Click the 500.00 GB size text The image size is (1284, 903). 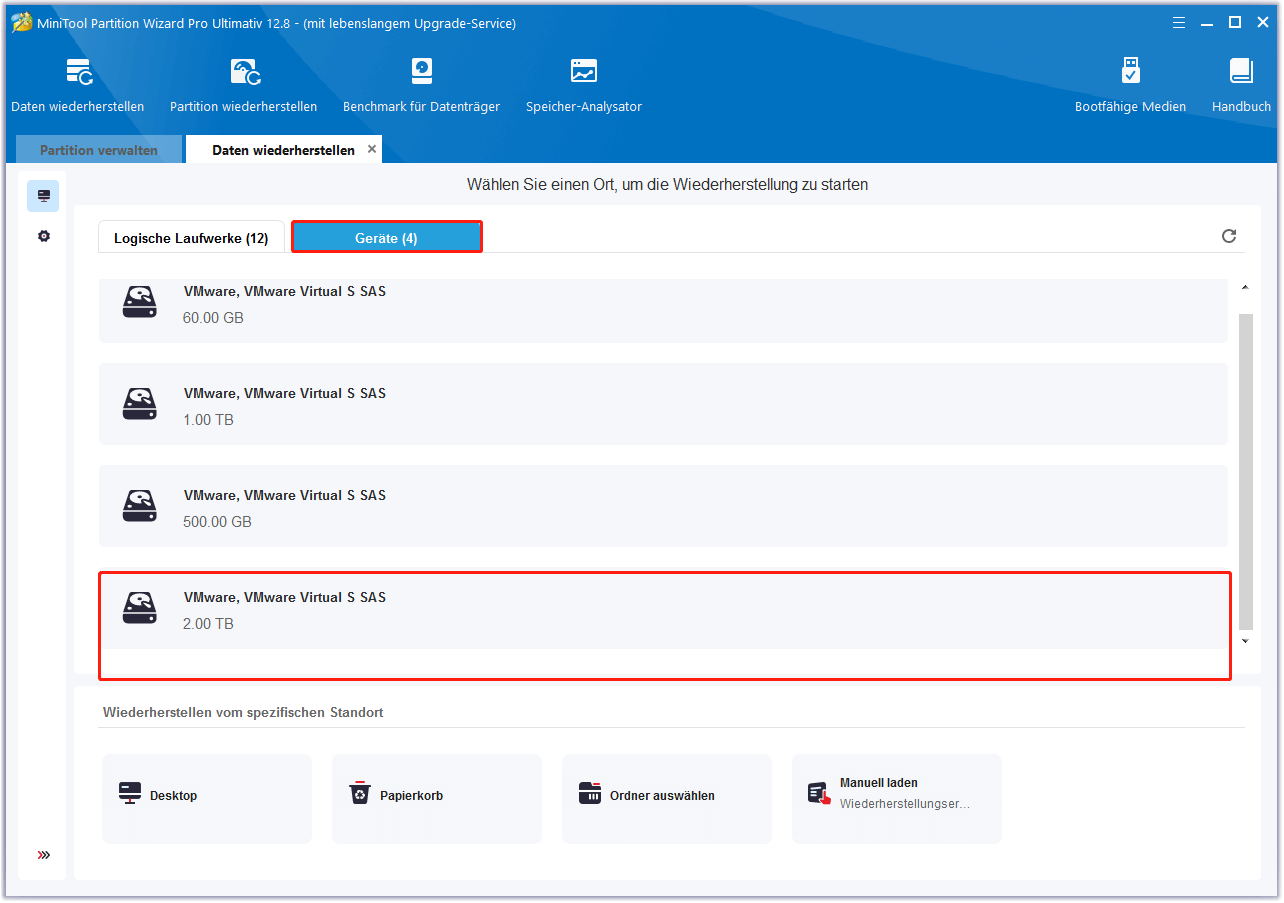[217, 522]
